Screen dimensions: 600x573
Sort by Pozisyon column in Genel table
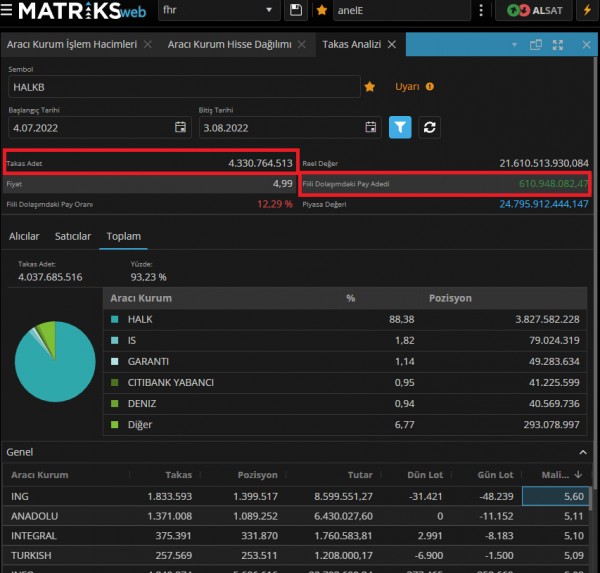click(x=258, y=475)
